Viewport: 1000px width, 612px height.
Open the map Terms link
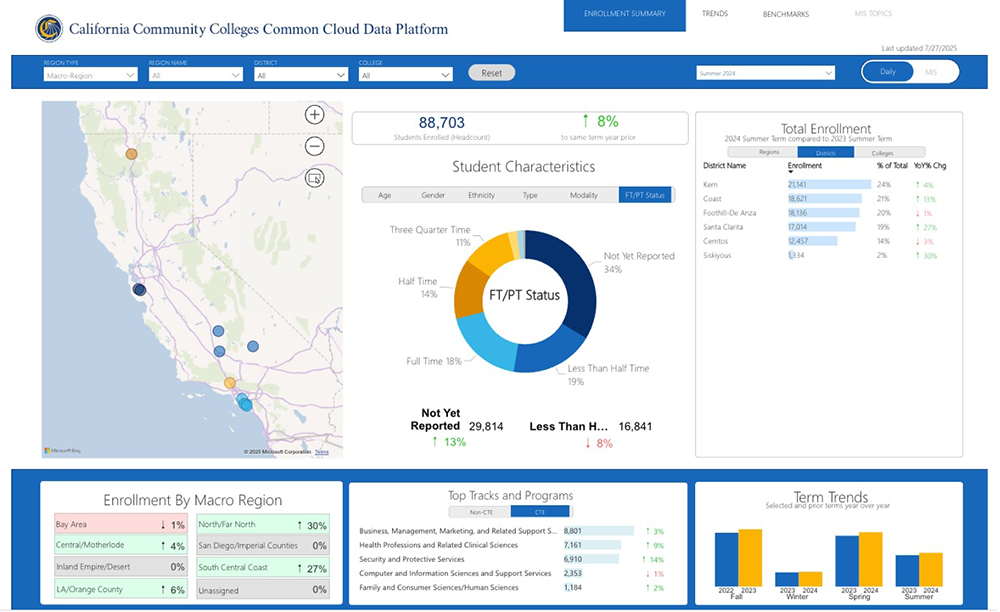coord(321,452)
